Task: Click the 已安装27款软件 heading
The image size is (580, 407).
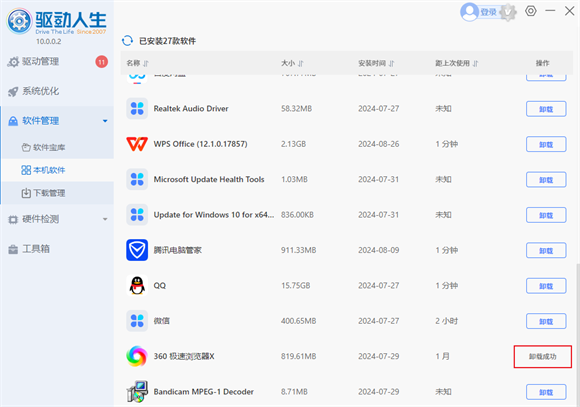Action: click(x=167, y=41)
